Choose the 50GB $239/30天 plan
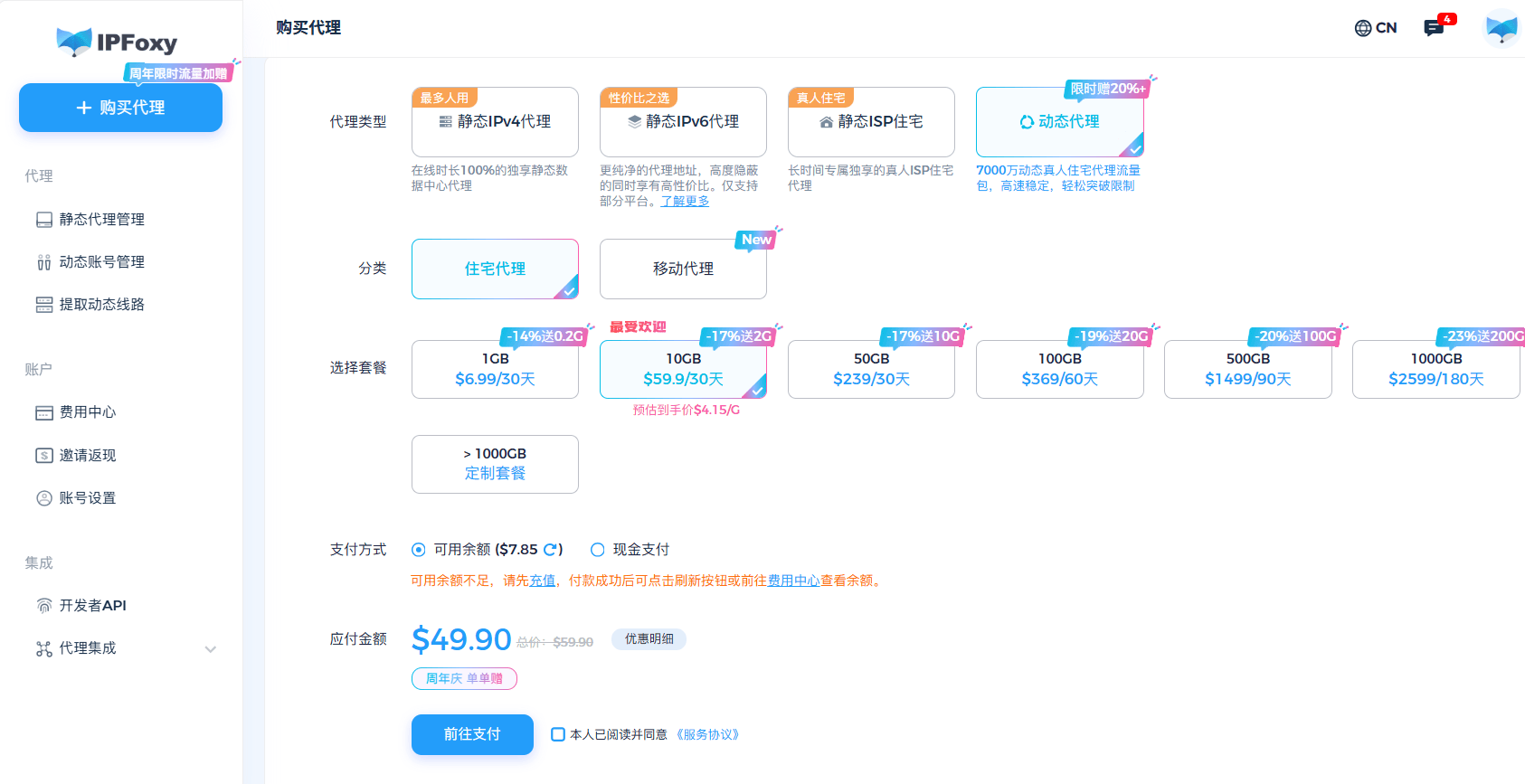The image size is (1525, 784). (x=871, y=370)
